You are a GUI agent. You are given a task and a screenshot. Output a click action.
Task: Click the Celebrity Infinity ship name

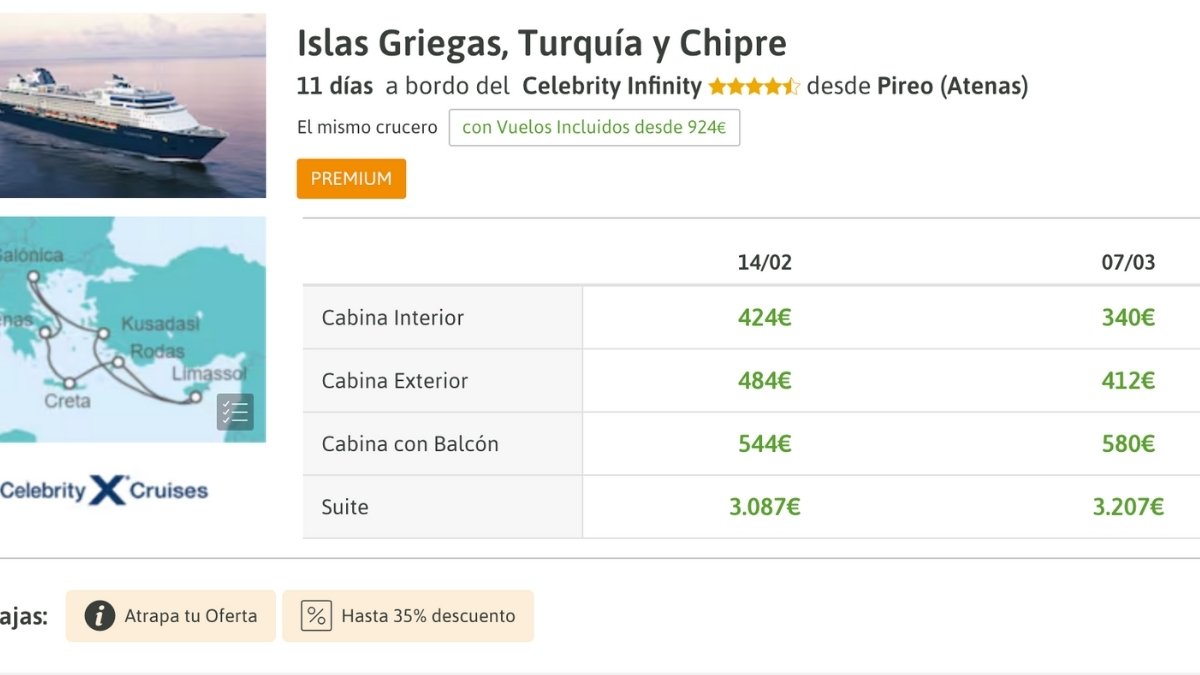[x=612, y=86]
